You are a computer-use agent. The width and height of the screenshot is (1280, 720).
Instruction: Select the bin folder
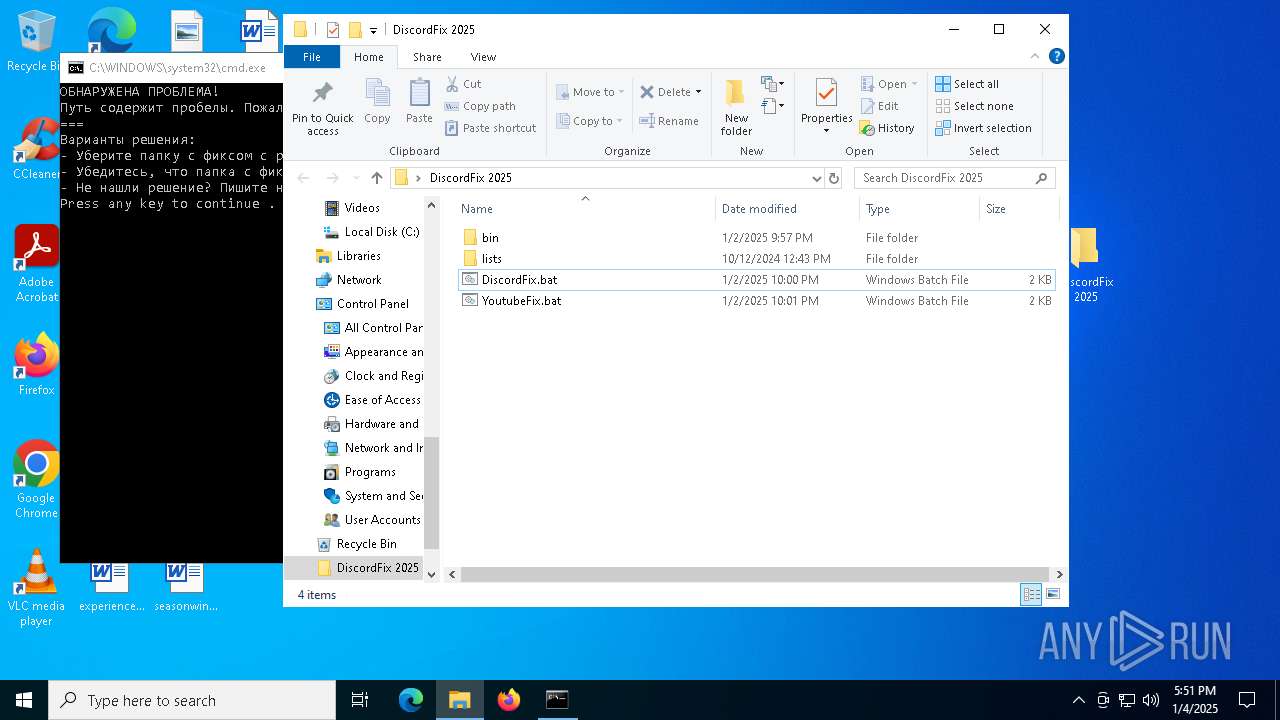coord(756,238)
